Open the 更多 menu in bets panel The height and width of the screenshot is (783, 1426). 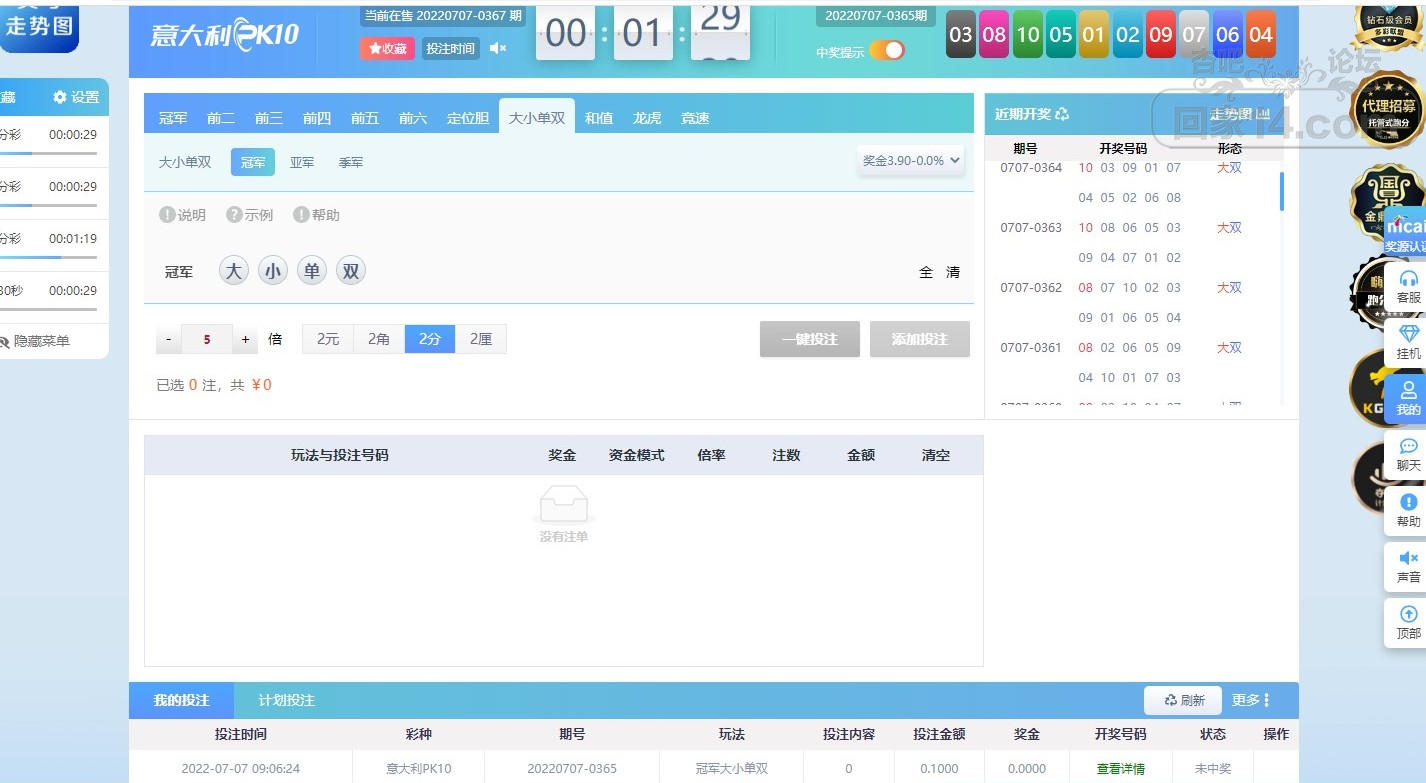click(x=1251, y=700)
